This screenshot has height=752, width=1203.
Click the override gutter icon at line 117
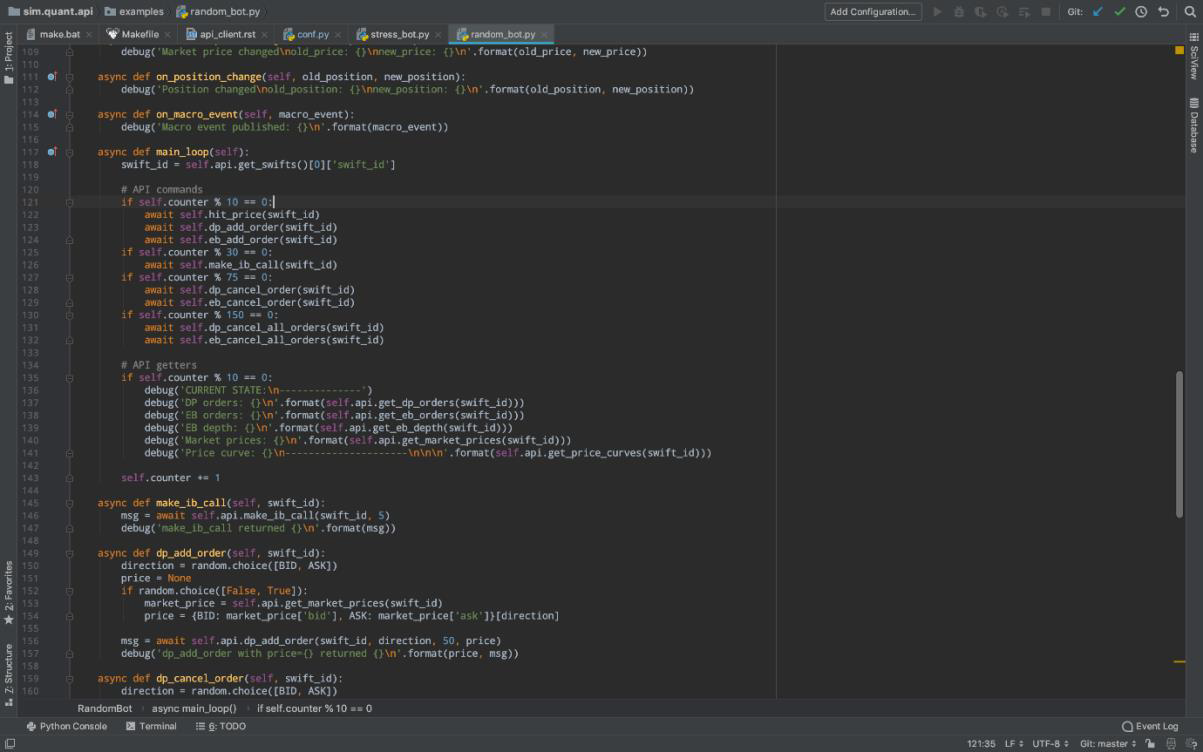(52, 152)
